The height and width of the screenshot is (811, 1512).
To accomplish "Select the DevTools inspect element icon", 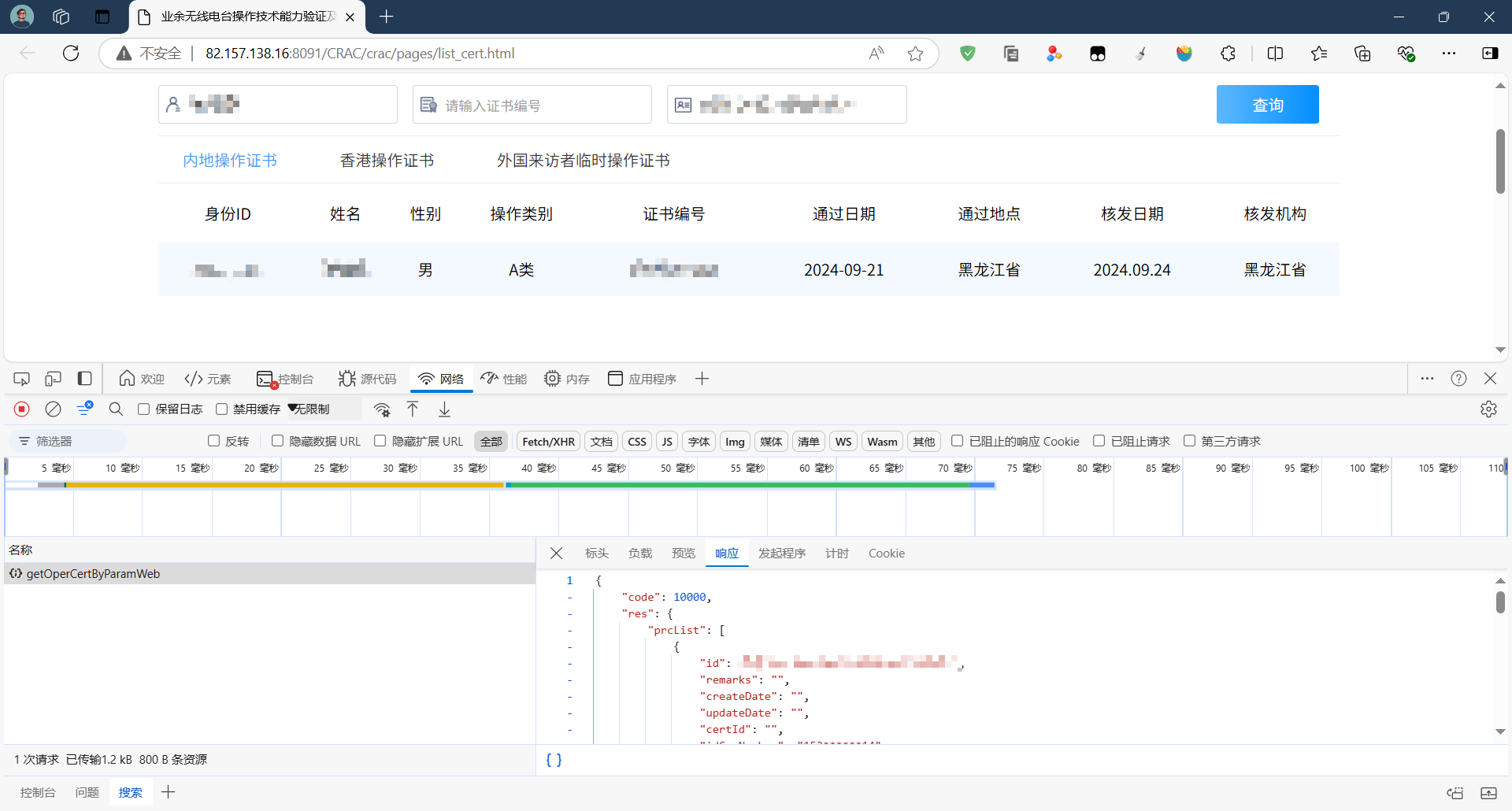I will coord(22,379).
